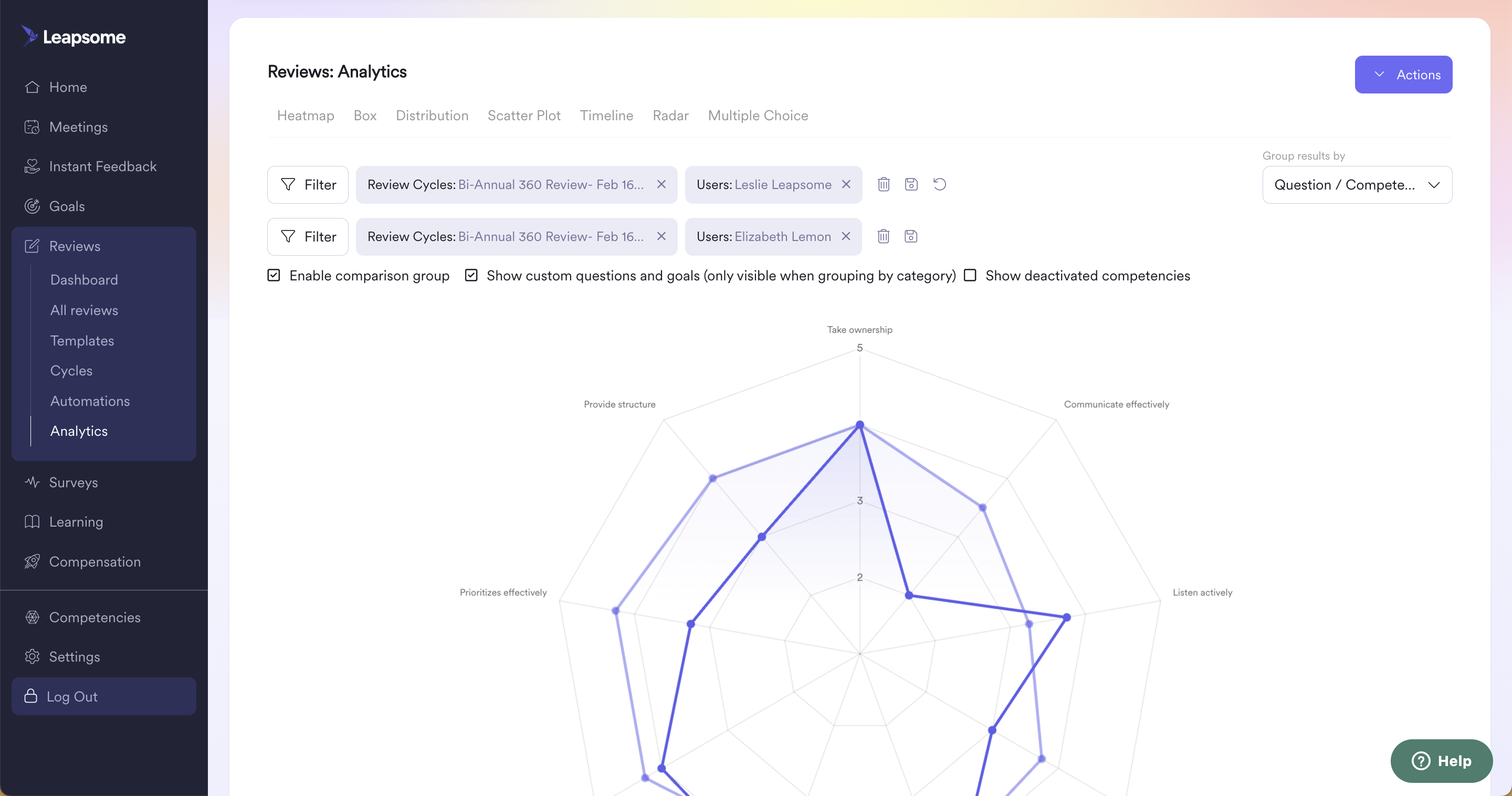Toggle Enable comparison group checkbox
The width and height of the screenshot is (1512, 796).
274,275
